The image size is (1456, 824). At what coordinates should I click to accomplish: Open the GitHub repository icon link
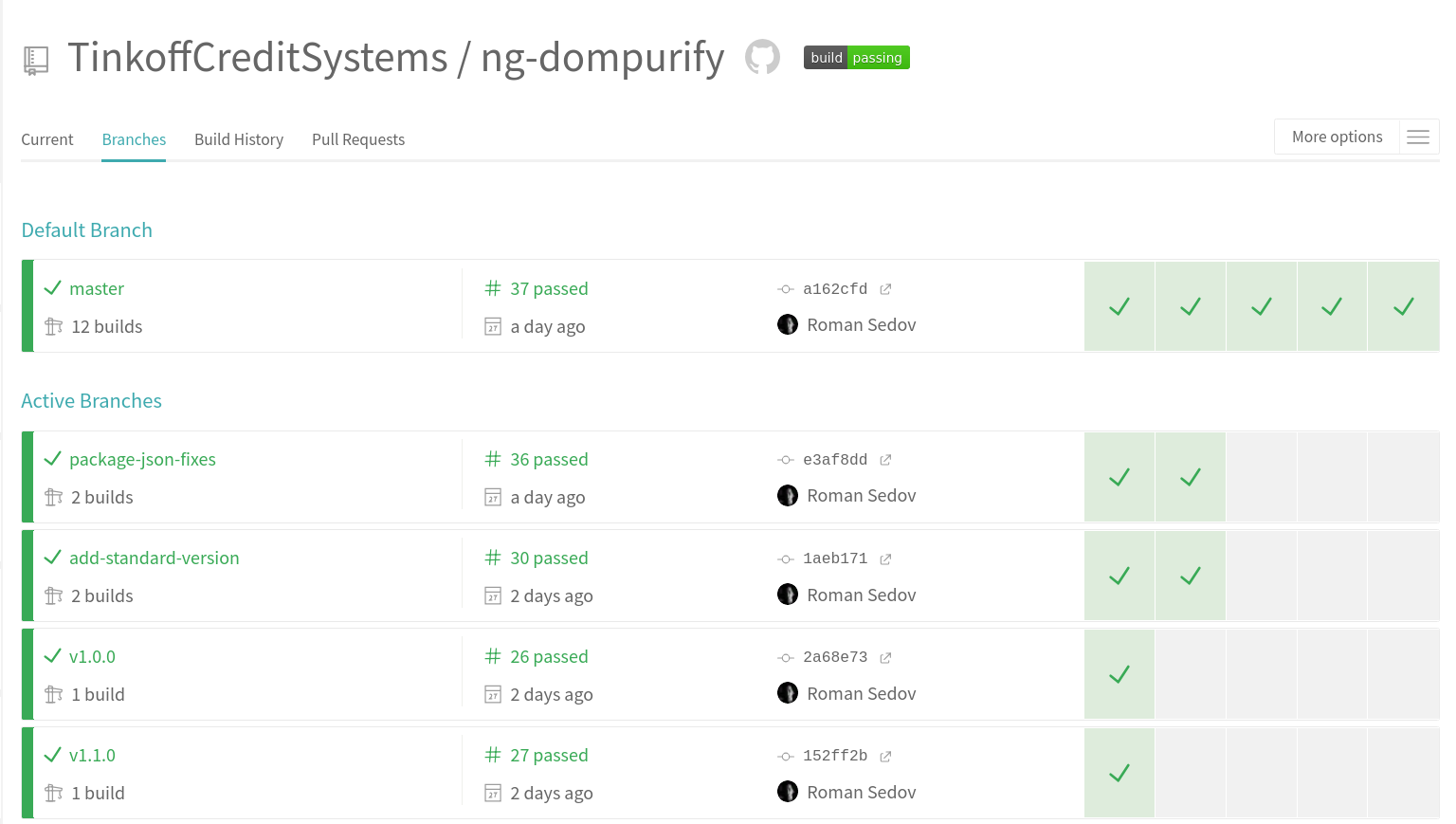pyautogui.click(x=762, y=57)
